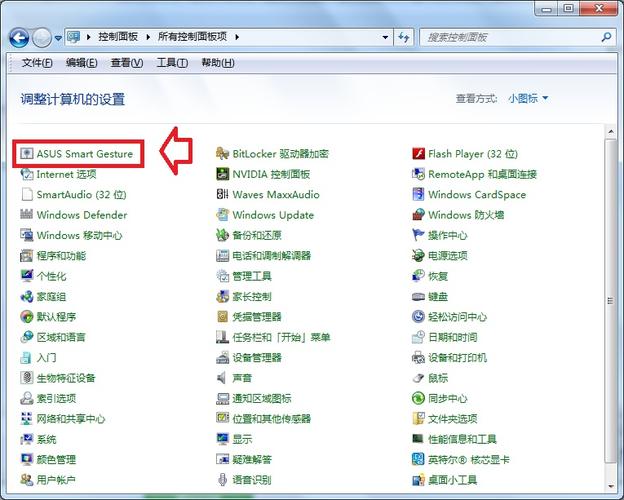Click the Windows 防火墙 icon
624x500 pixels.
click(418, 215)
